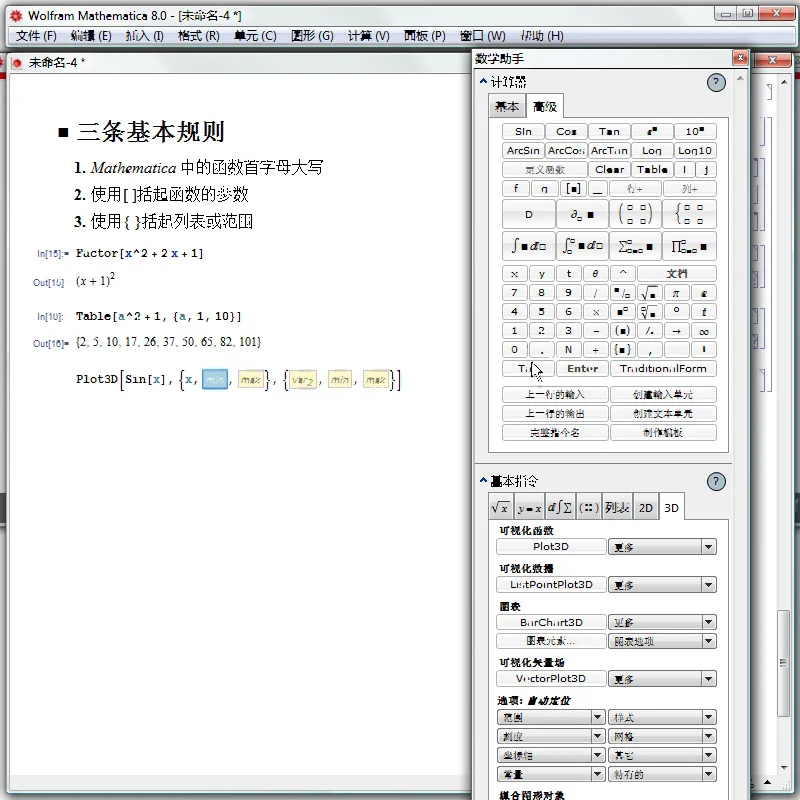Click the replace-all /. key

point(649,331)
